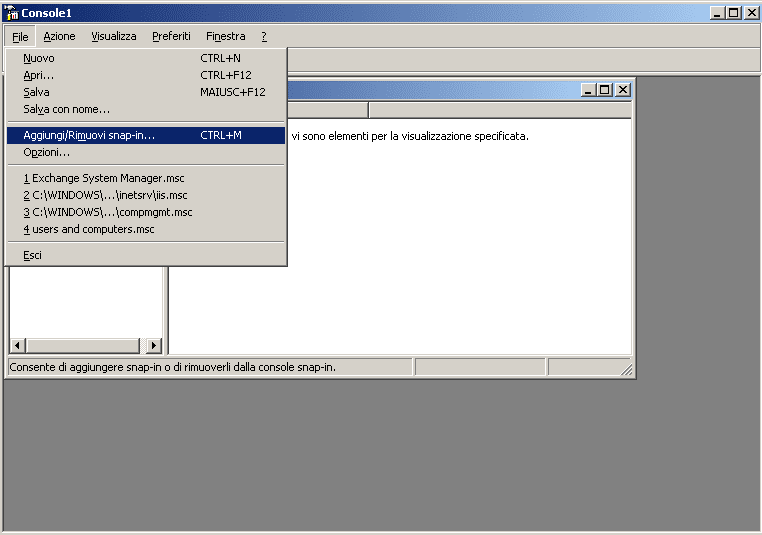Click the text 'vi sono elementi per la visualizzazione specificata.'
762x535 pixels.
point(410,136)
